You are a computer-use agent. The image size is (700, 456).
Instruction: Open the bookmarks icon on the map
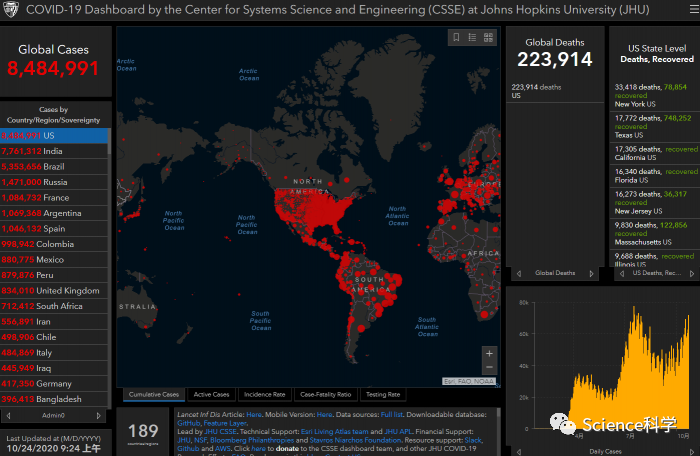456,38
